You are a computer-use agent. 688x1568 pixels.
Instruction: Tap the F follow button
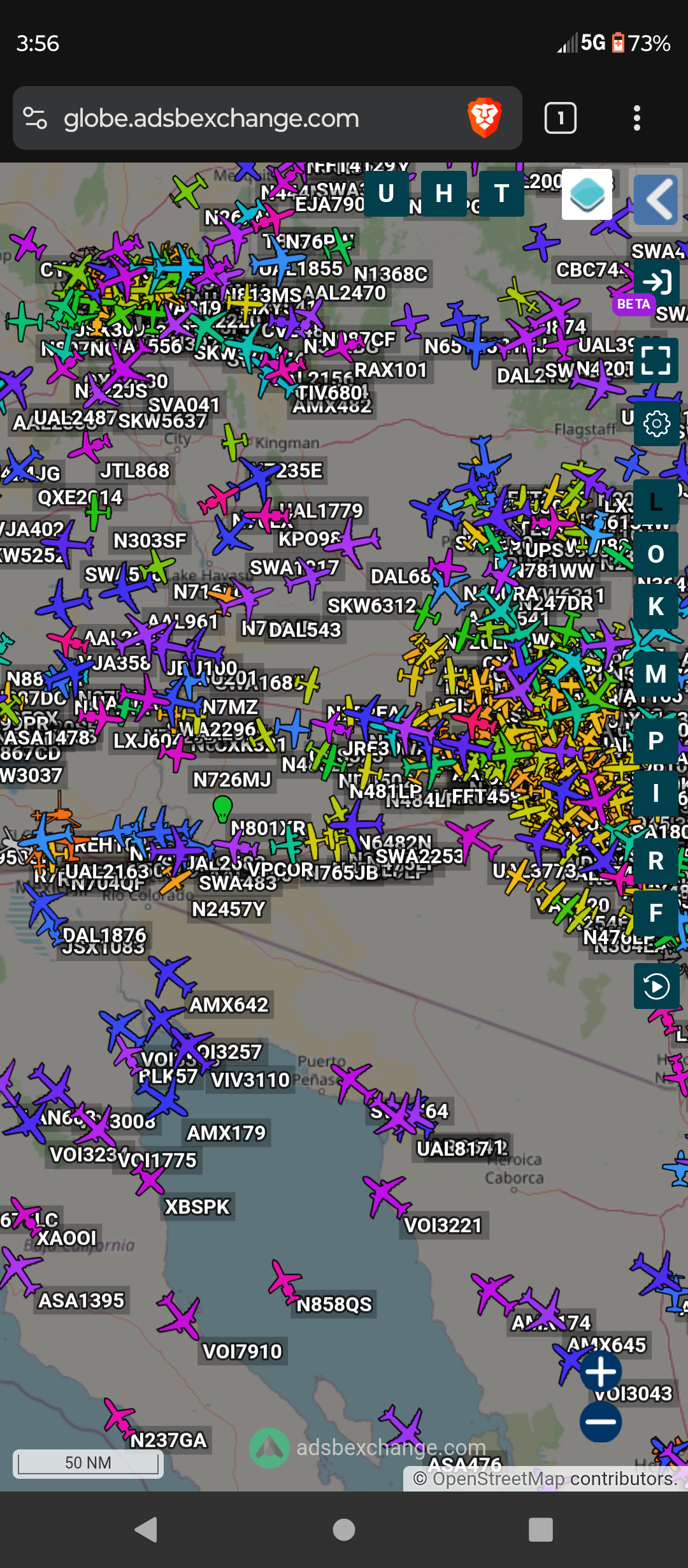click(x=656, y=913)
